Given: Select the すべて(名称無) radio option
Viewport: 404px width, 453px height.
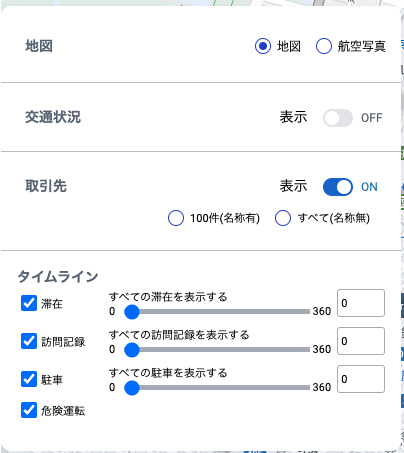Looking at the screenshot, I should 283,218.
